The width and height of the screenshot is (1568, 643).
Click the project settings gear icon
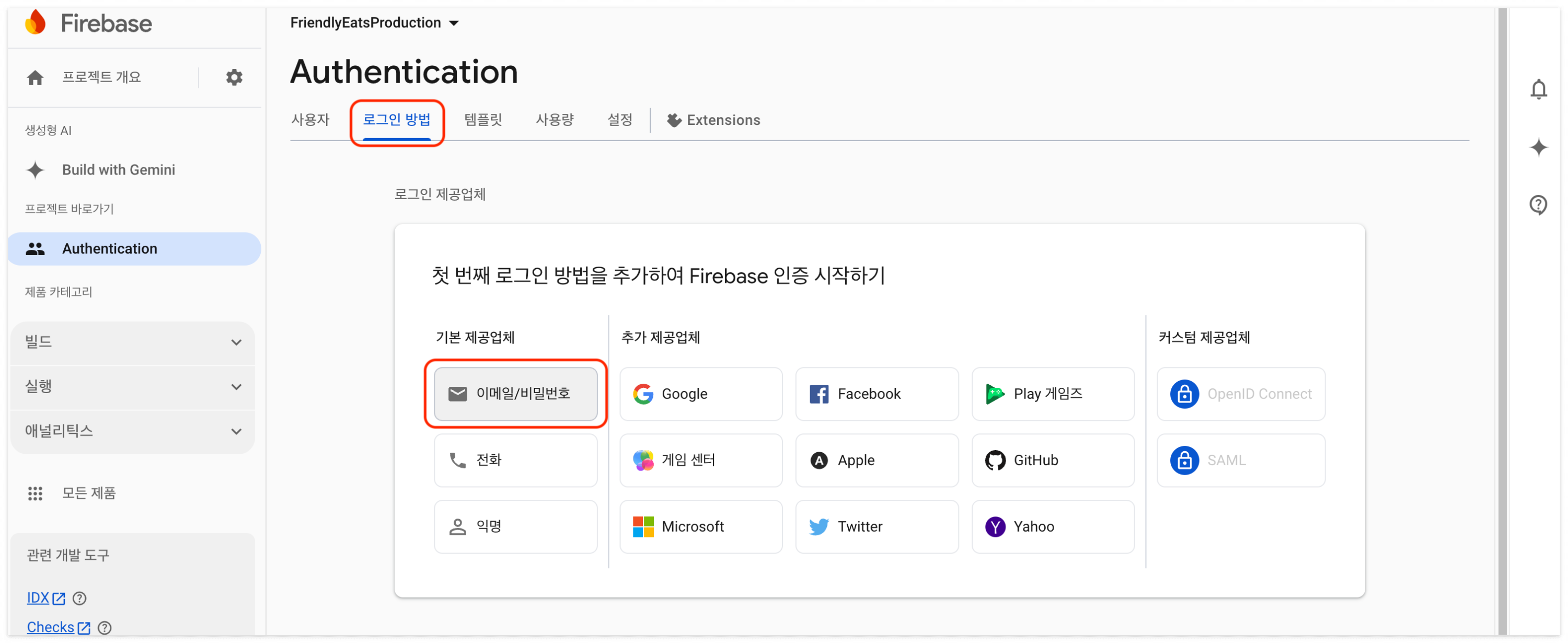click(x=234, y=77)
